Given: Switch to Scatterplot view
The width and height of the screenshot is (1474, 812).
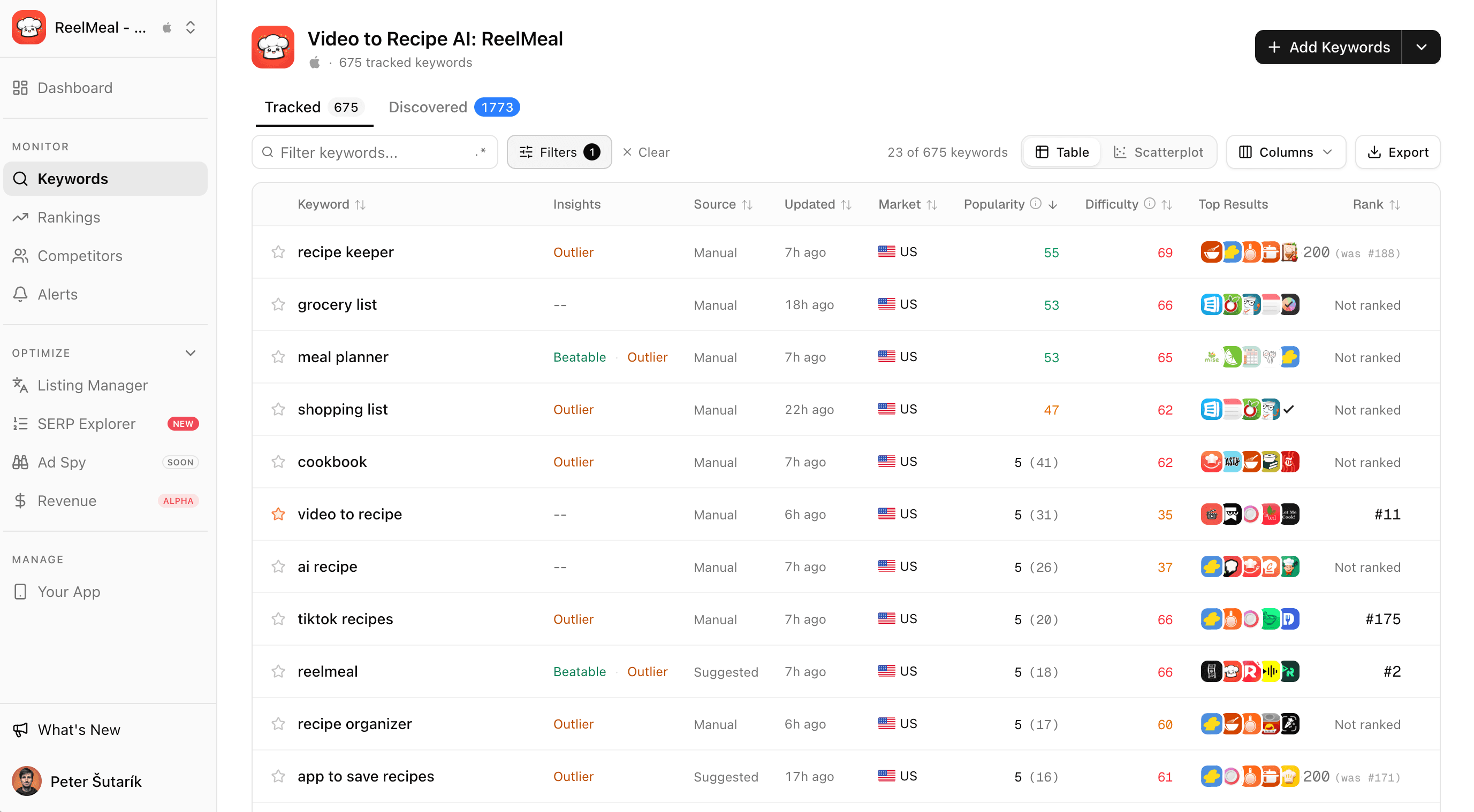Looking at the screenshot, I should point(1158,152).
